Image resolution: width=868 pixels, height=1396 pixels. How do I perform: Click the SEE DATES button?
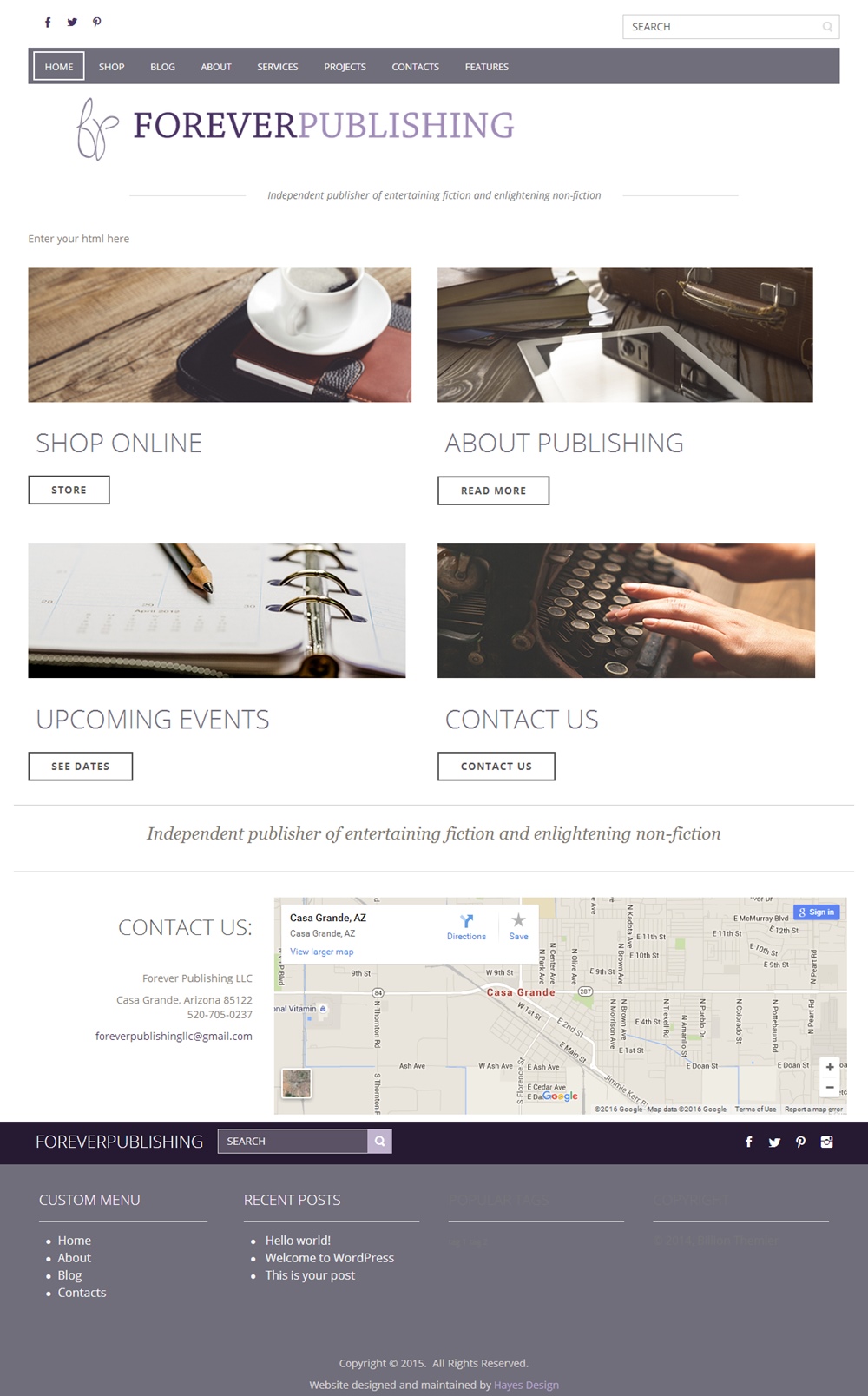81,767
